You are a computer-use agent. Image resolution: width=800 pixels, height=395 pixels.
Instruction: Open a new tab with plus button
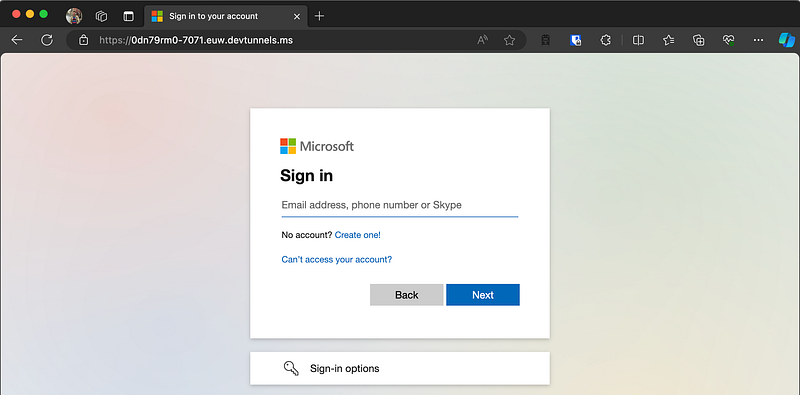319,16
